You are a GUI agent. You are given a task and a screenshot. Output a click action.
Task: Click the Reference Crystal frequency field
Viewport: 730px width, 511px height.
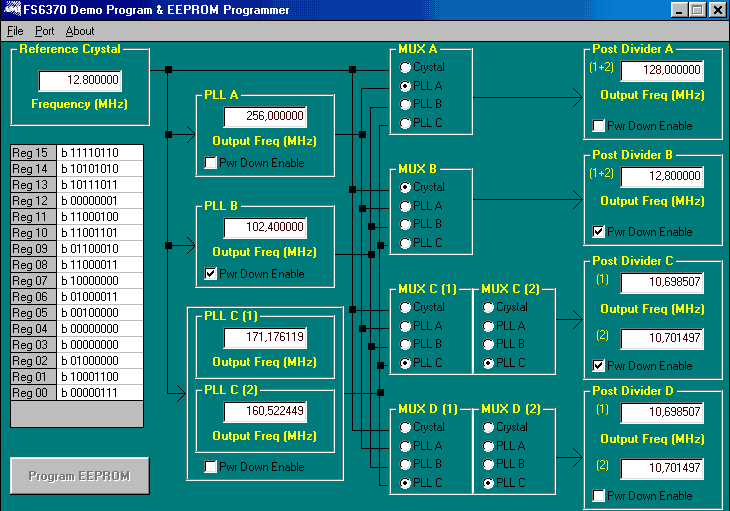pyautogui.click(x=80, y=81)
